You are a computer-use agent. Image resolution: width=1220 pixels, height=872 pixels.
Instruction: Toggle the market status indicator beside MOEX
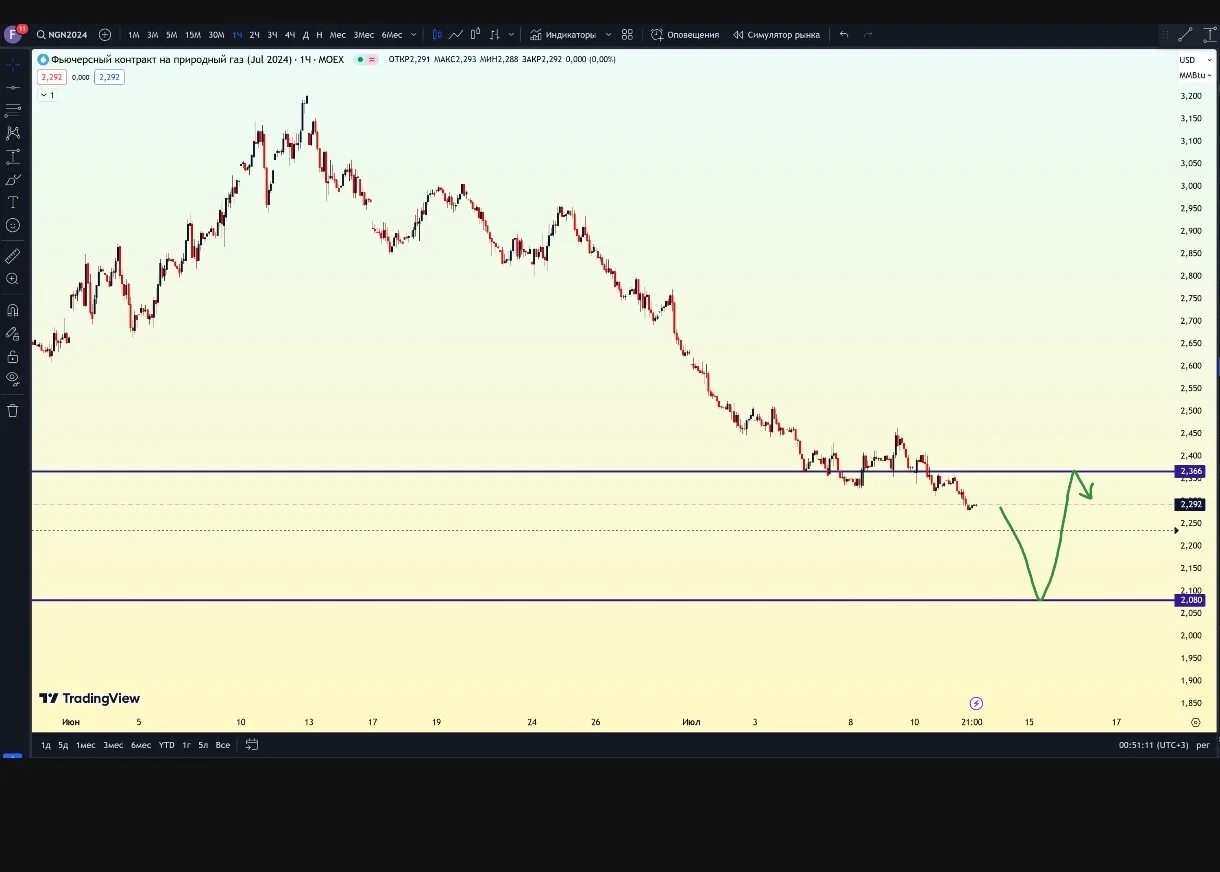tap(360, 60)
